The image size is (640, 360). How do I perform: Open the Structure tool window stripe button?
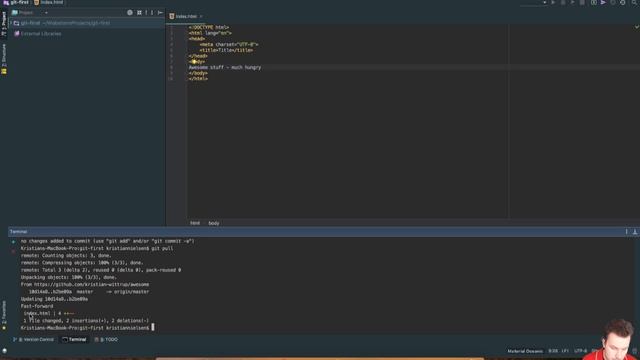click(x=4, y=56)
